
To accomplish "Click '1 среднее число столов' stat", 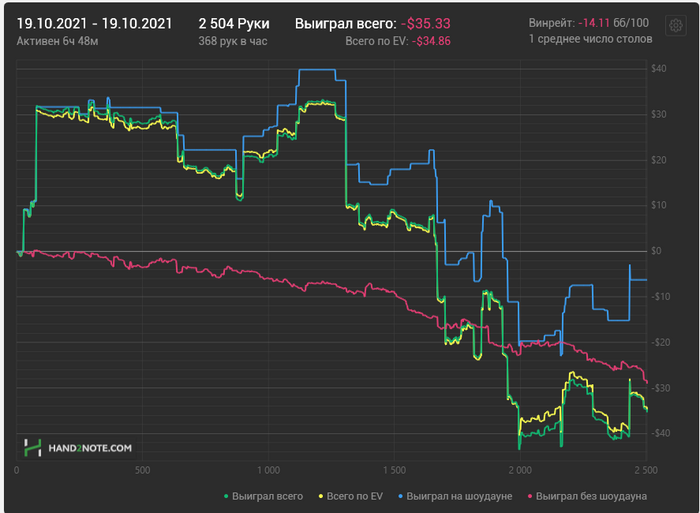I will (587, 40).
